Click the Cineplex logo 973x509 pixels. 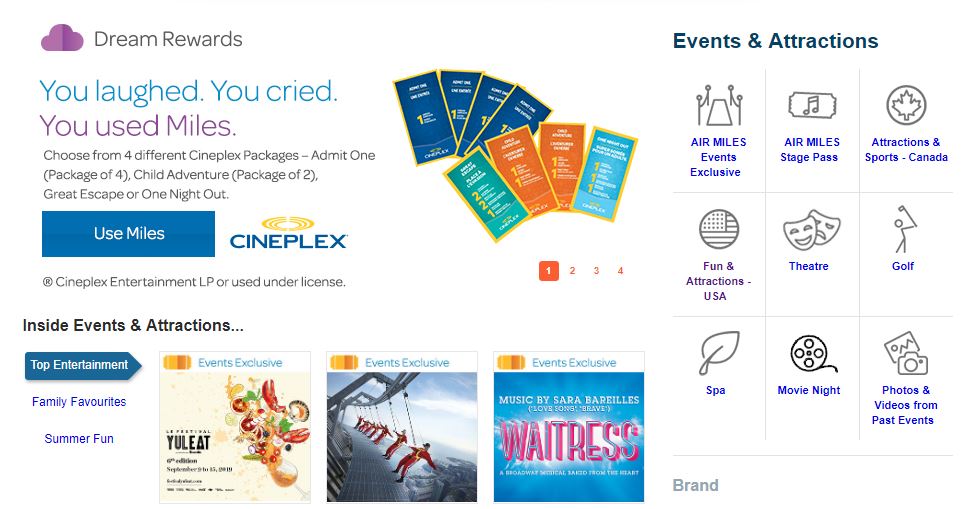[288, 235]
